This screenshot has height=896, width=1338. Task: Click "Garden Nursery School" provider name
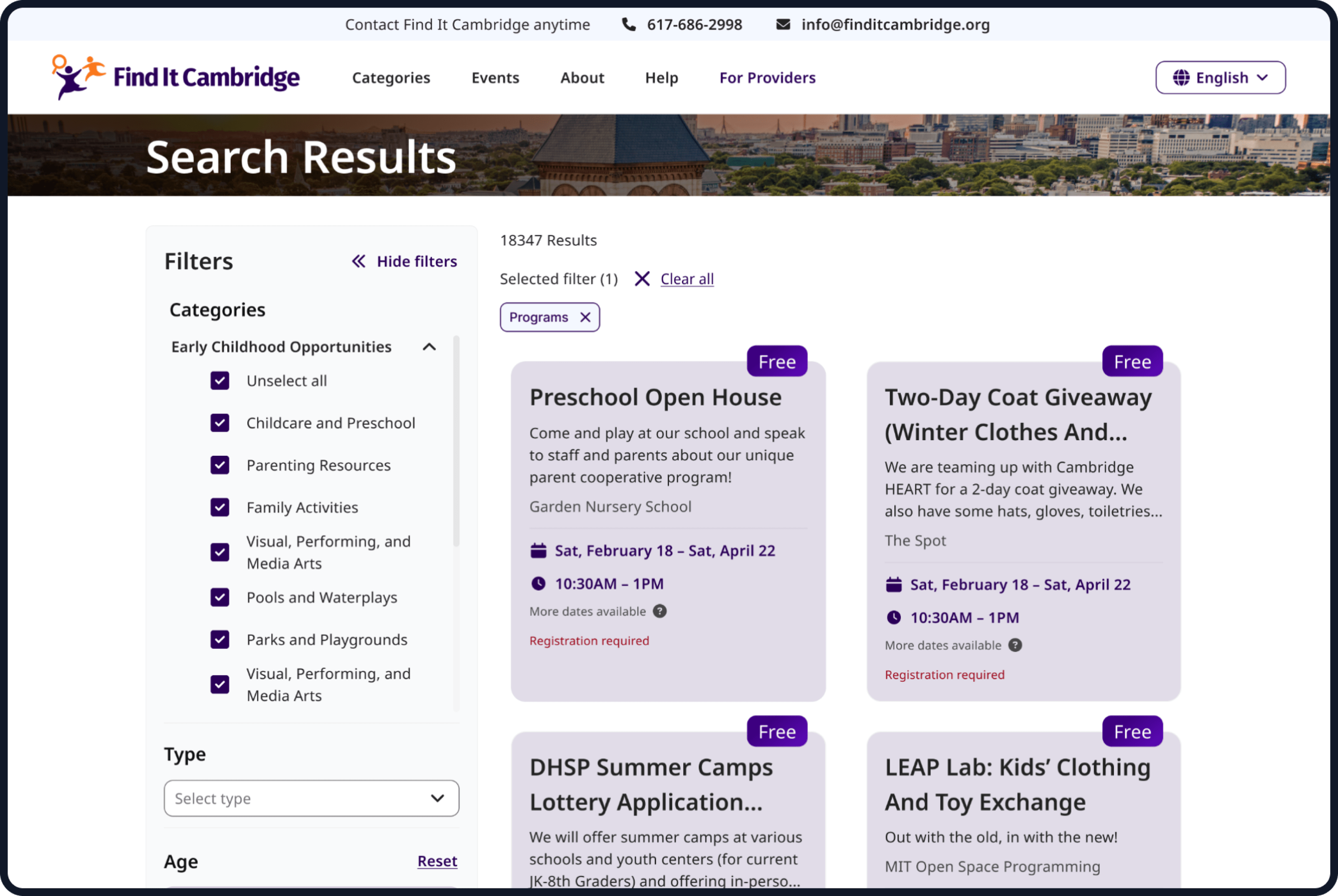[610, 506]
